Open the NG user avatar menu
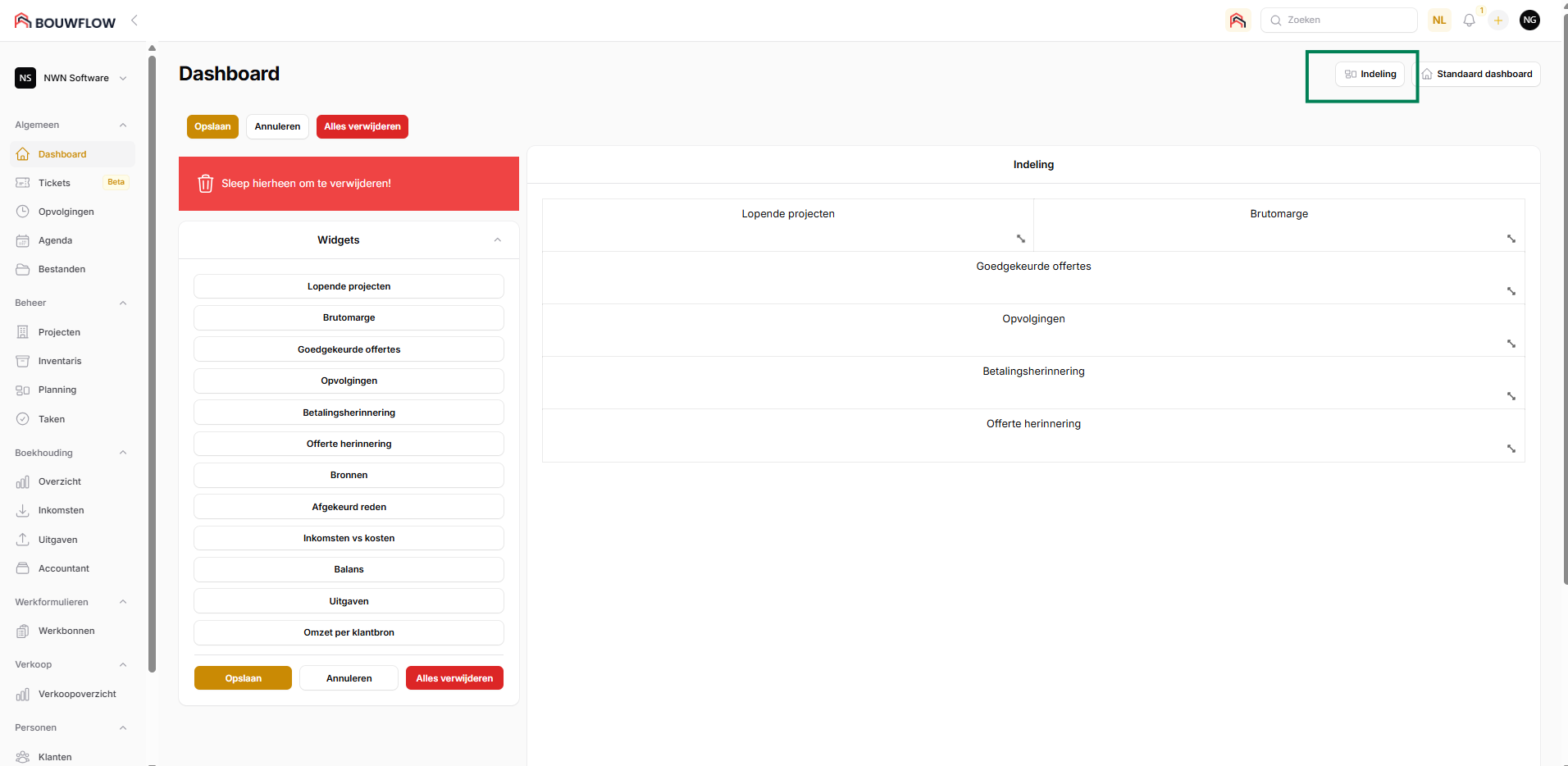This screenshot has height=766, width=1568. tap(1529, 21)
